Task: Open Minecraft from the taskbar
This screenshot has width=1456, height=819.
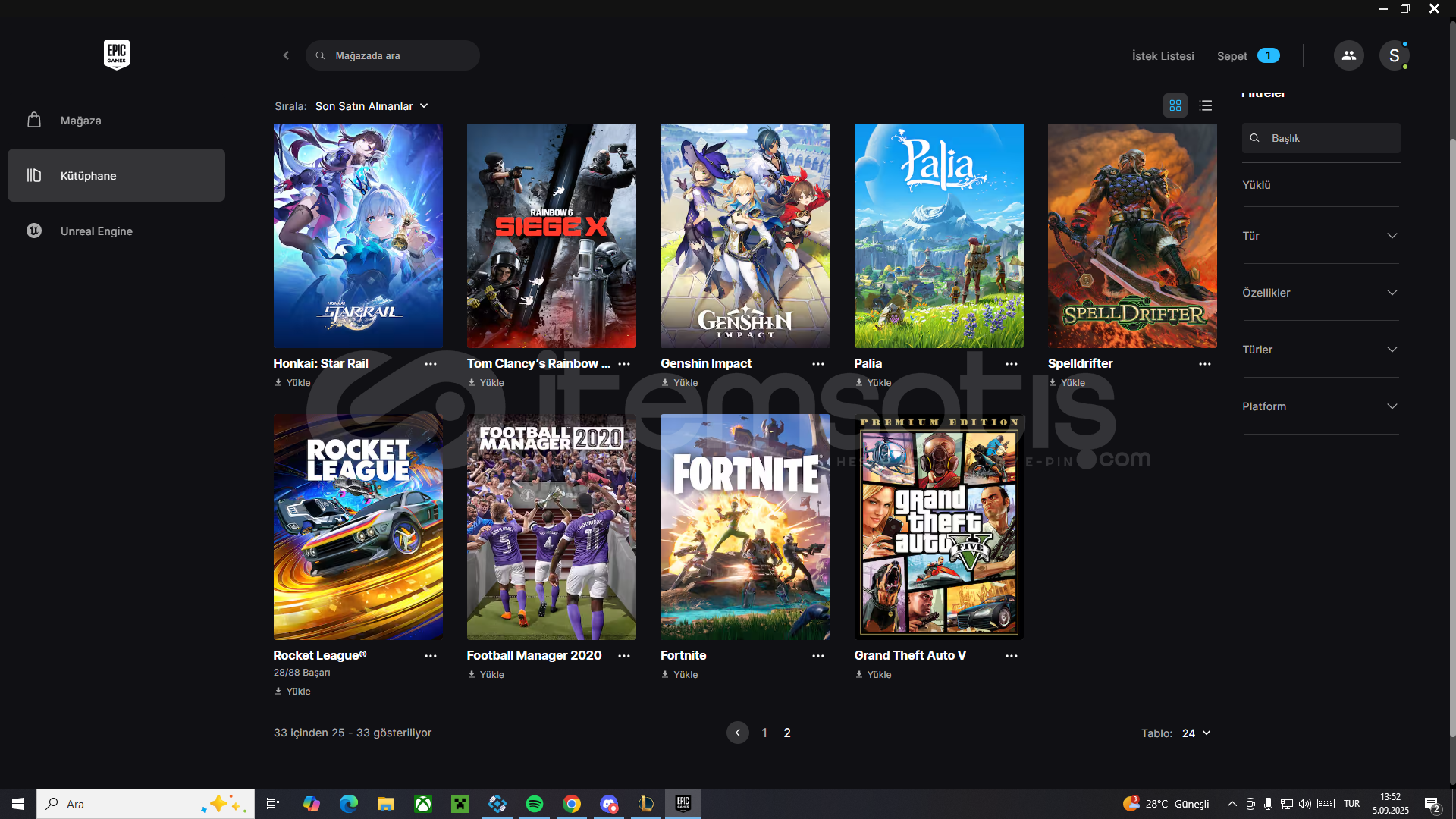Action: (460, 804)
